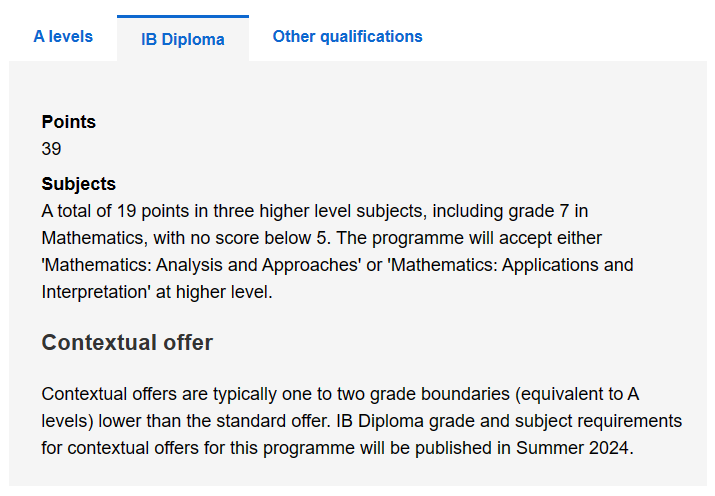715x496 pixels.
Task: Click 'IB Diploma grade and subject requirements' text
Action: 509,421
